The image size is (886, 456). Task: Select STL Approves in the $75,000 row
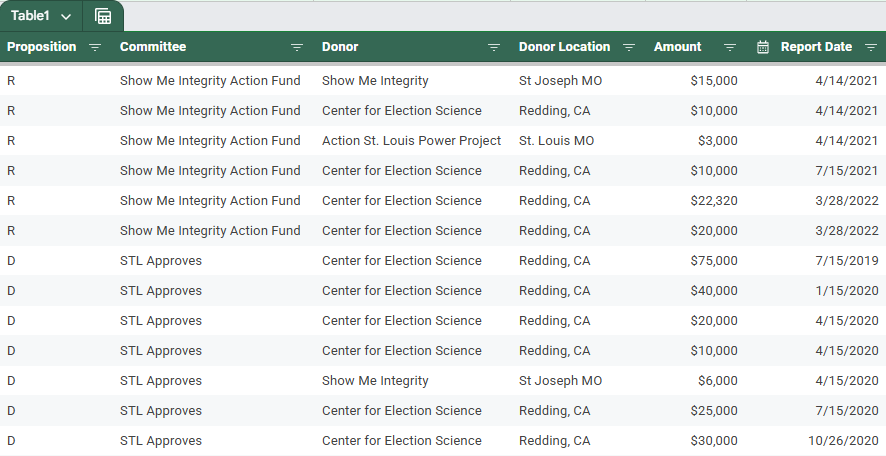pos(160,260)
